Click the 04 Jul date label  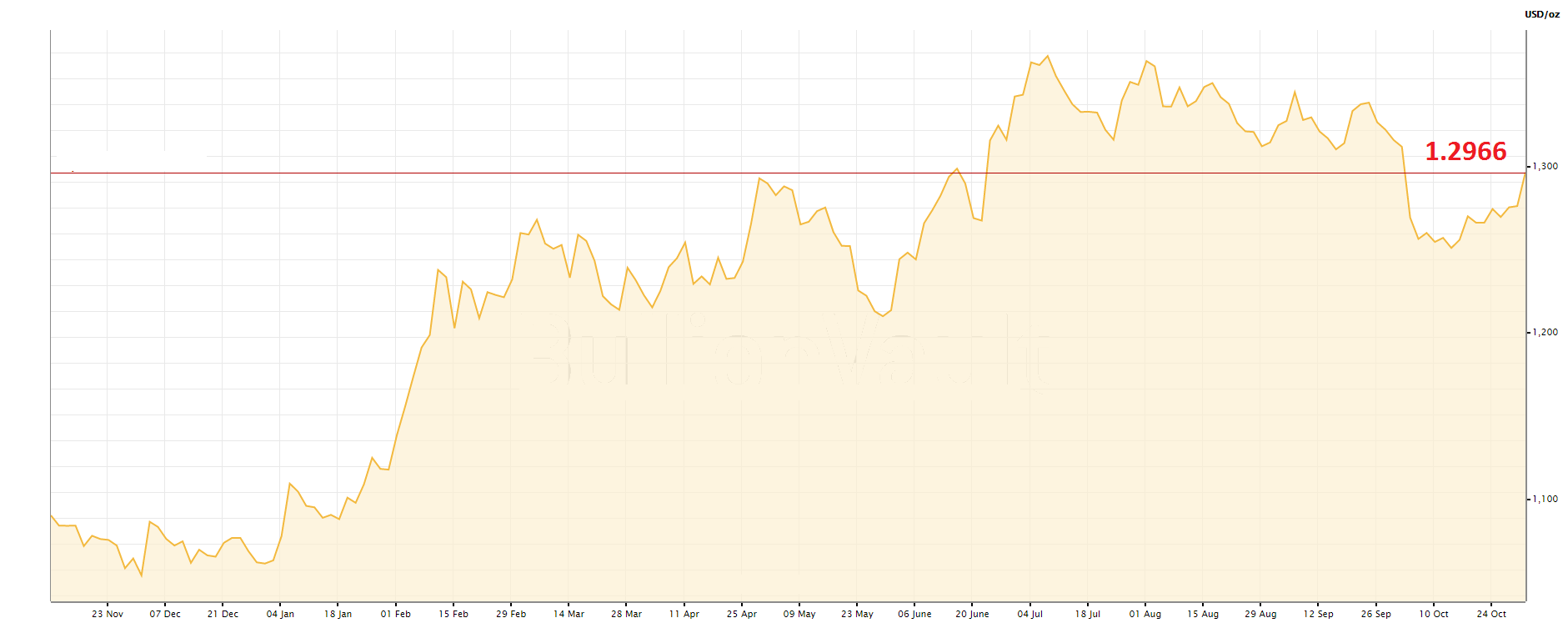pyautogui.click(x=1029, y=614)
